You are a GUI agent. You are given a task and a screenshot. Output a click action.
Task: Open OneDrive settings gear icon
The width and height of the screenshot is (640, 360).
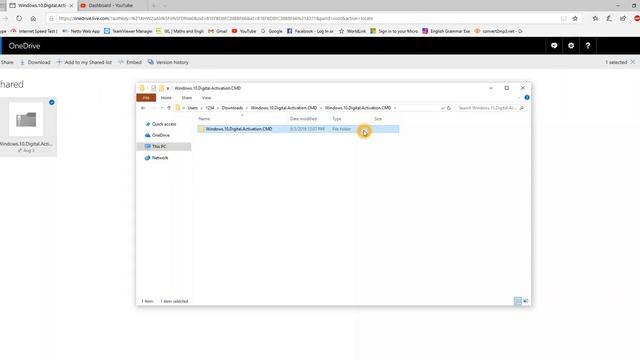tap(571, 46)
